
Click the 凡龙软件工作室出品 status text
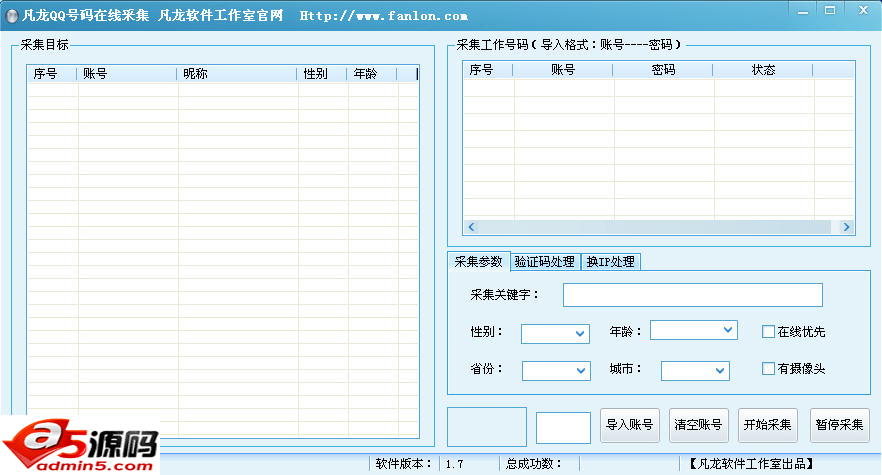click(x=752, y=464)
